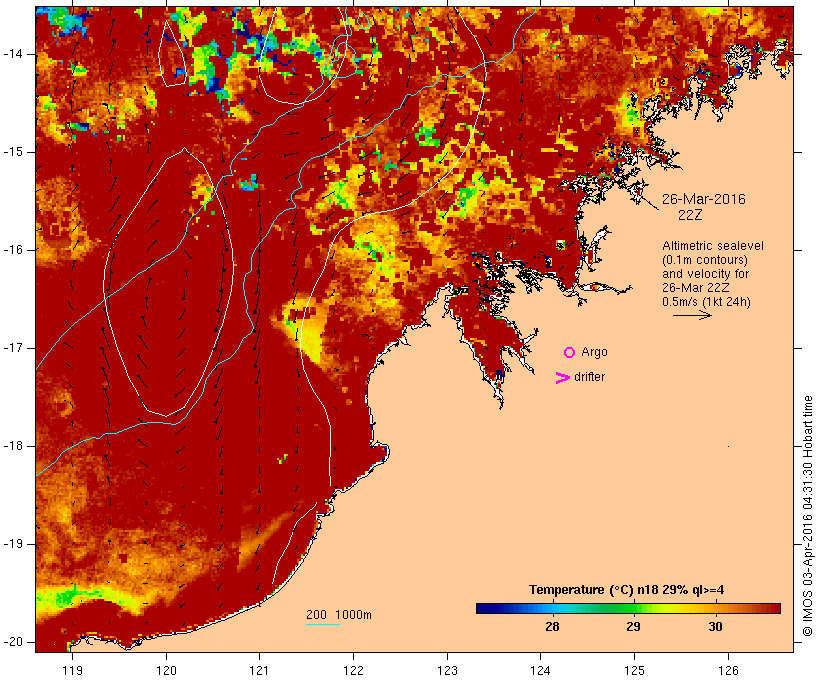This screenshot has width=820, height=680.
Task: Click the '-19' latitude axis label
Action: [12, 544]
